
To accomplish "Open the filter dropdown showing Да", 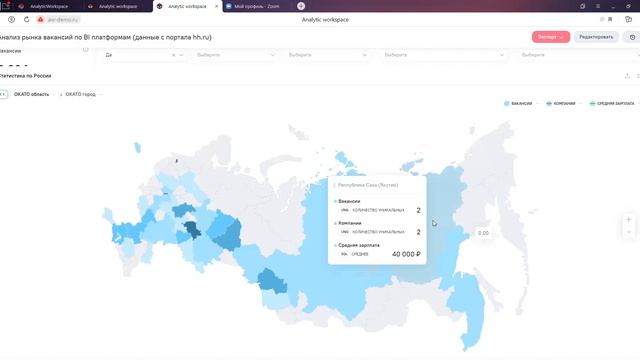I will pyautogui.click(x=144, y=55).
